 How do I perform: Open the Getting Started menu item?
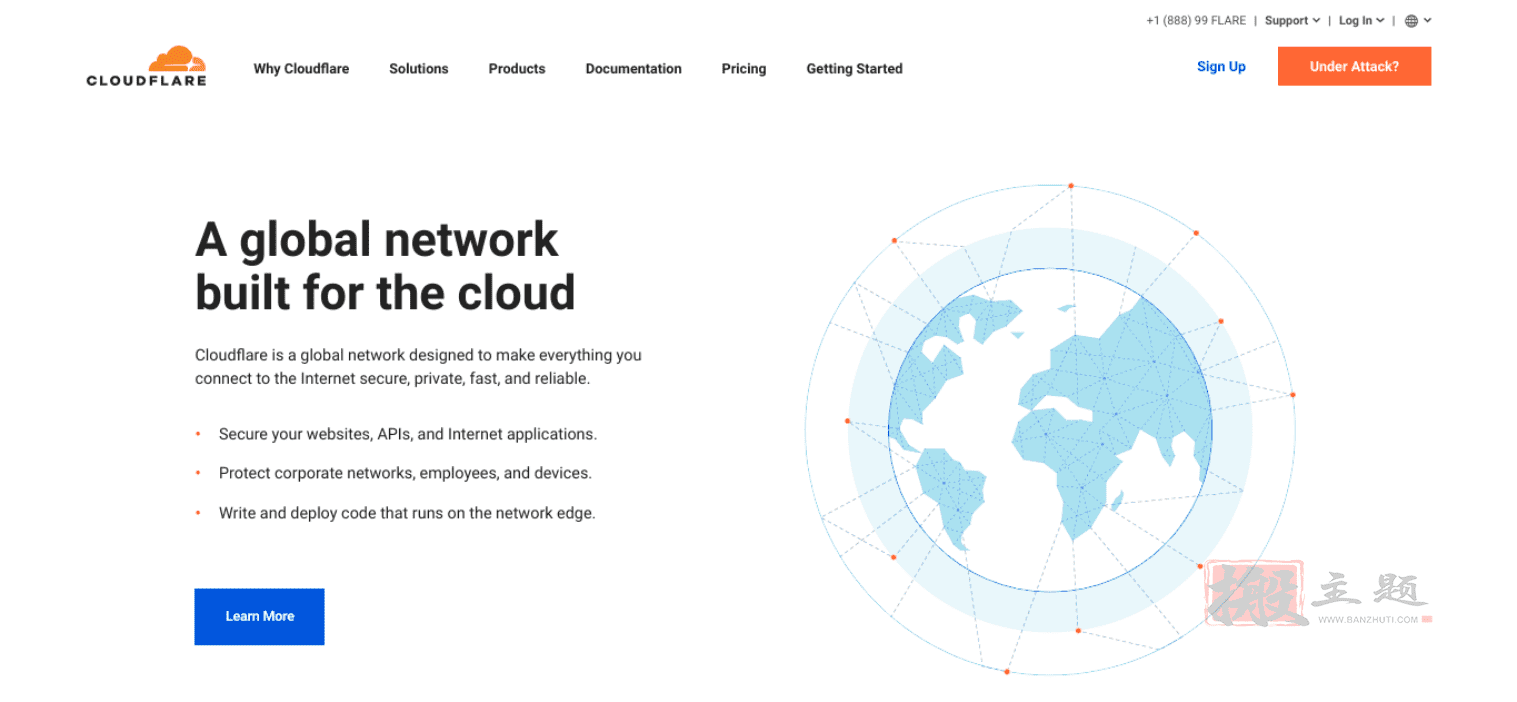click(x=855, y=69)
